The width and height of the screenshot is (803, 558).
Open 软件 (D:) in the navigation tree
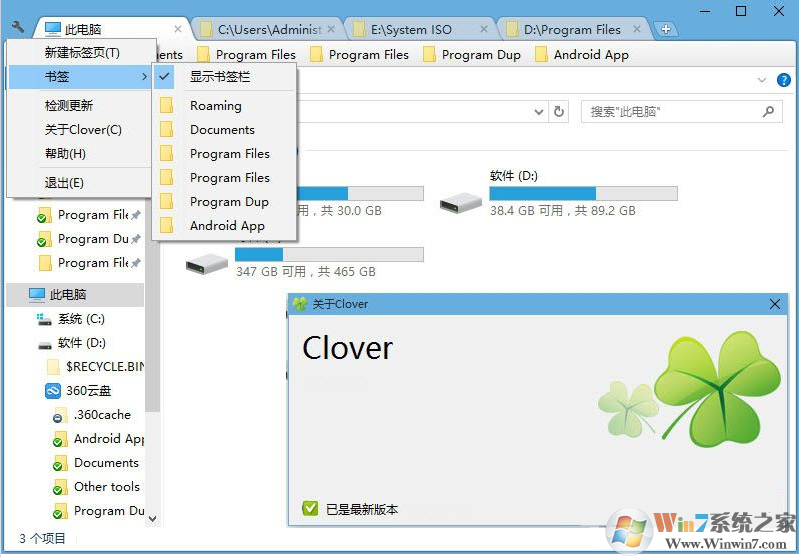pyautogui.click(x=72, y=343)
